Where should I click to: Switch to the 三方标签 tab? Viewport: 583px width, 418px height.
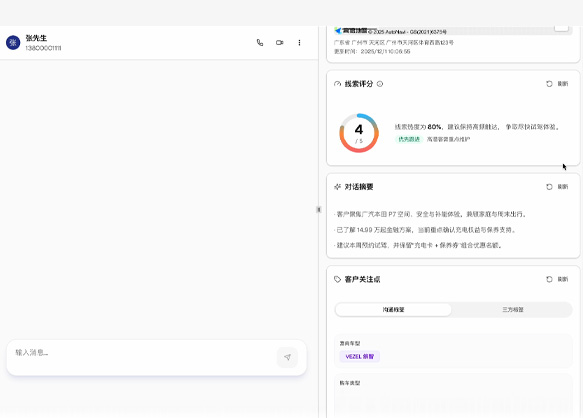513,310
